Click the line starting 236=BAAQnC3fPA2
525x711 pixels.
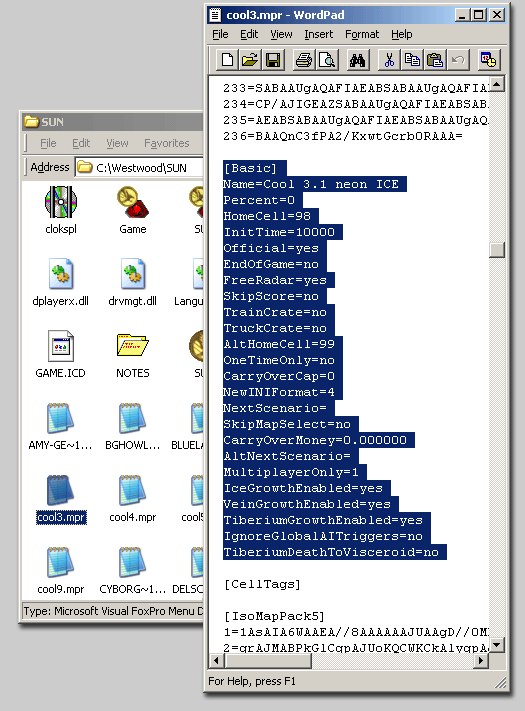click(342, 136)
